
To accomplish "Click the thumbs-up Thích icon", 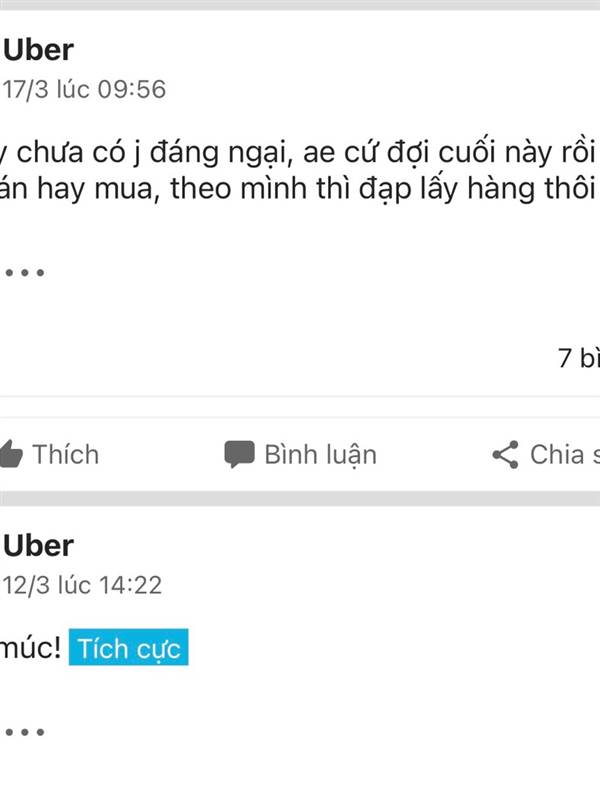I will (9, 455).
